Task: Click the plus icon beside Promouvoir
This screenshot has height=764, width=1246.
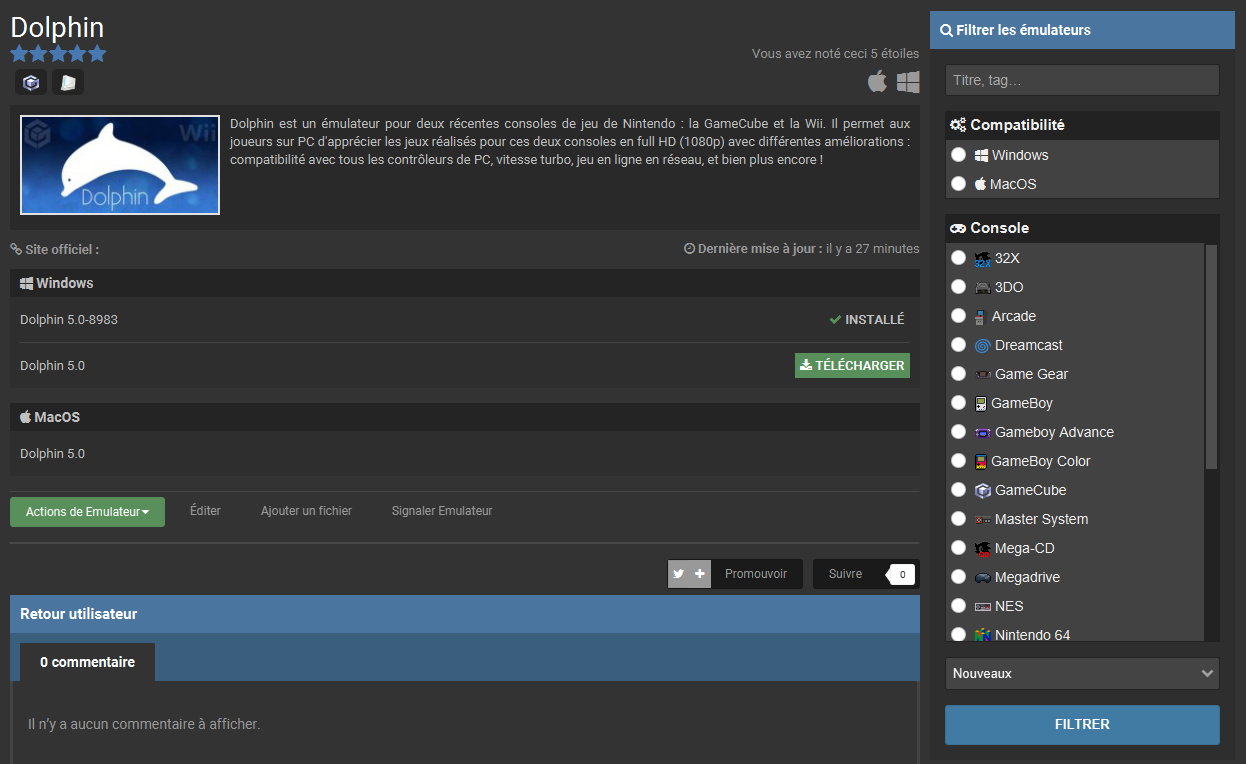Action: coord(700,574)
